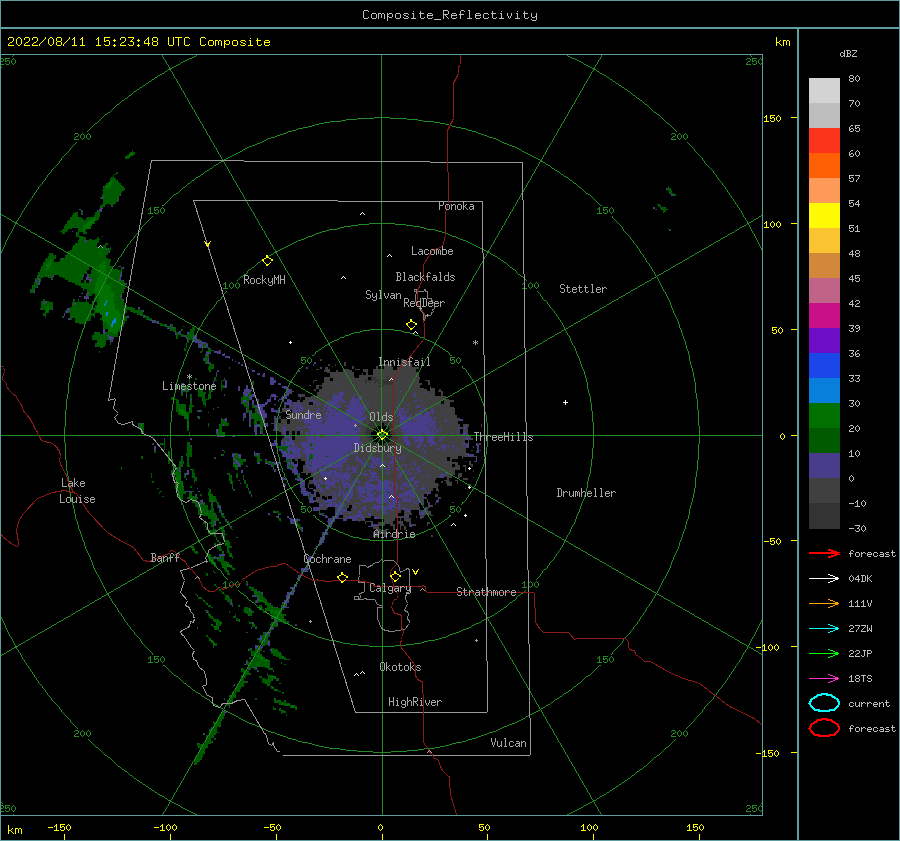Click the white 04DK arrow icon

[824, 578]
